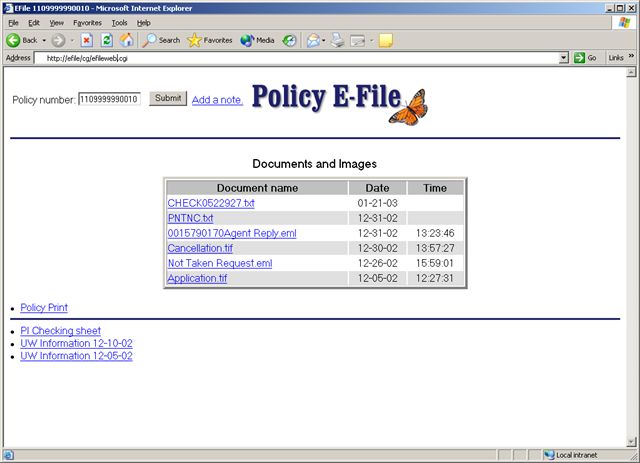640x463 pixels.
Task: Open the File menu
Action: tap(13, 23)
